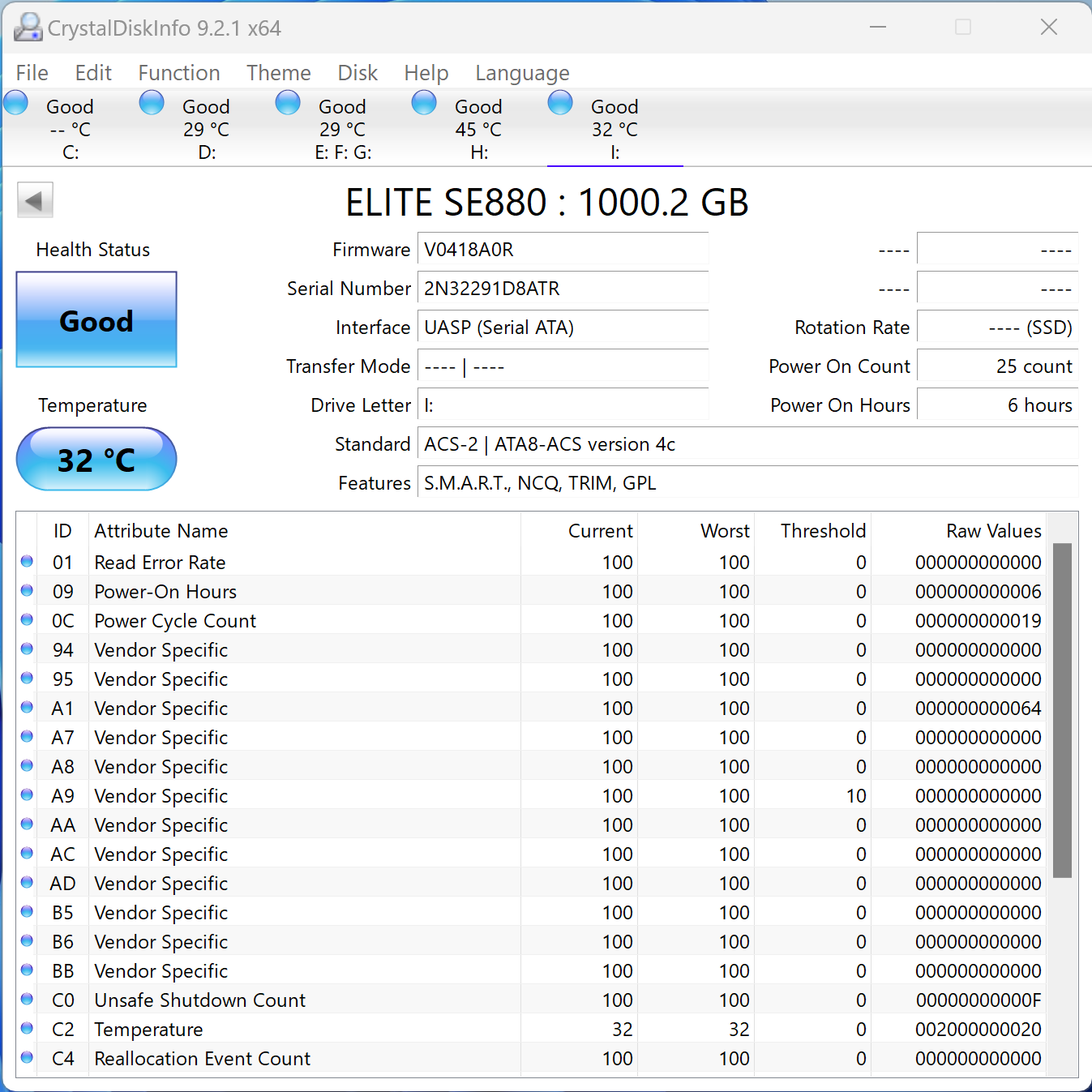Open the Disk menu
This screenshot has height=1092, width=1092.
click(358, 73)
